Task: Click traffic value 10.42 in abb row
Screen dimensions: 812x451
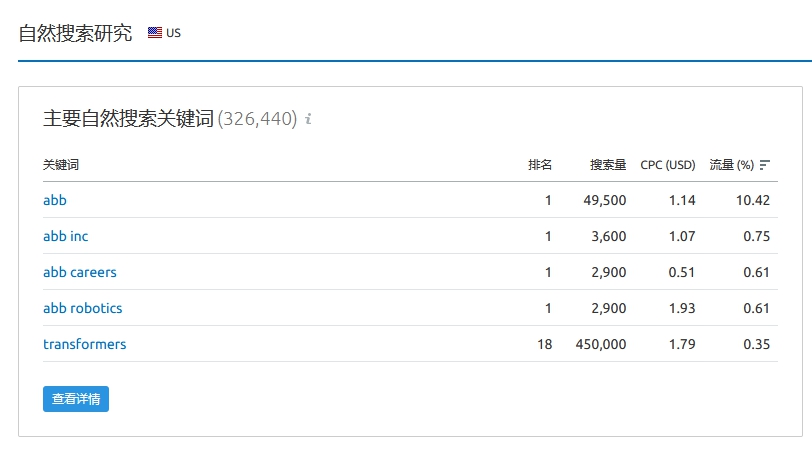Action: pyautogui.click(x=753, y=200)
